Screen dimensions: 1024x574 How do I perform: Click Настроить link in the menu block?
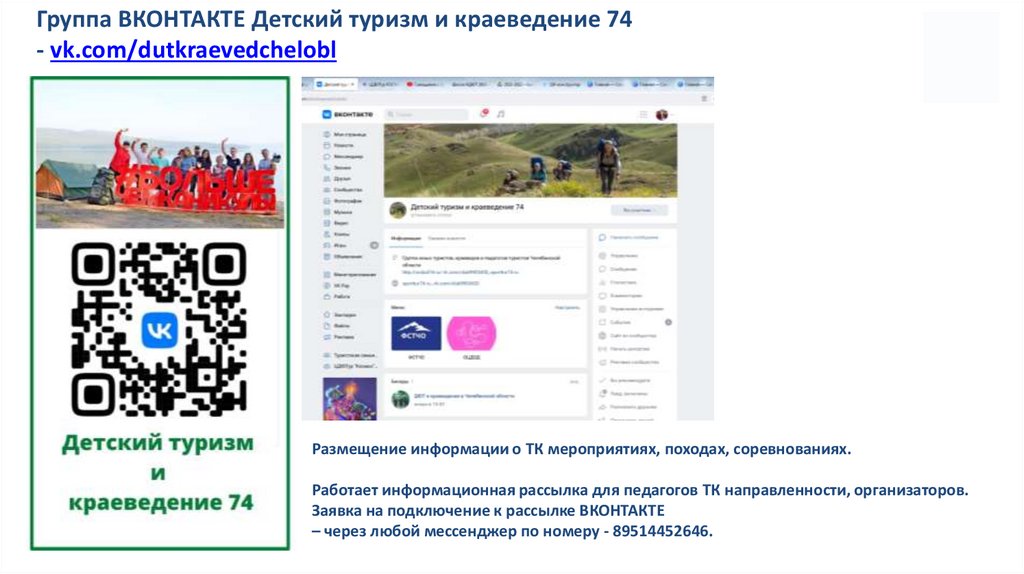pos(567,307)
